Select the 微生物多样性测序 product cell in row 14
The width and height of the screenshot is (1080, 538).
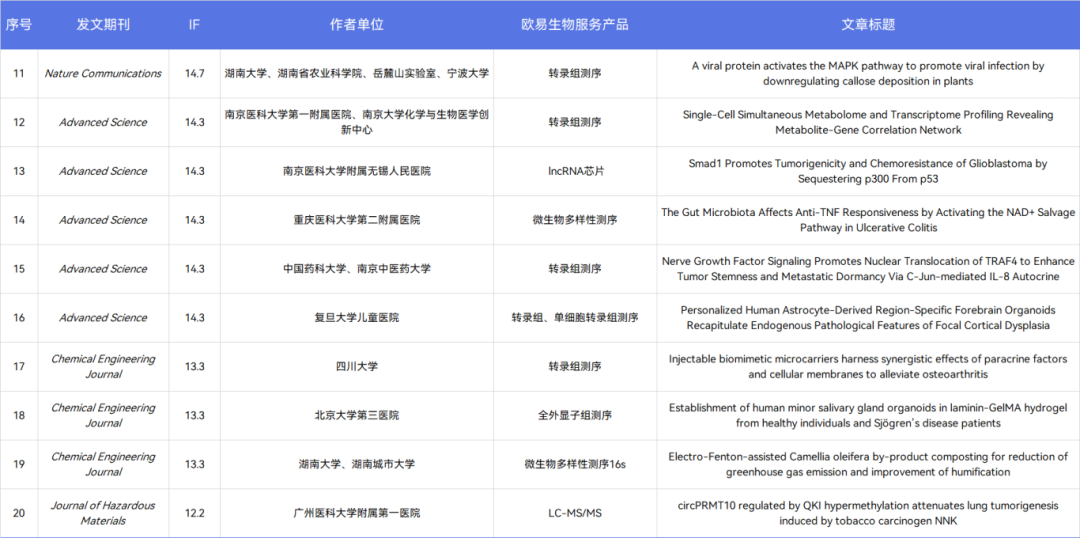575,220
